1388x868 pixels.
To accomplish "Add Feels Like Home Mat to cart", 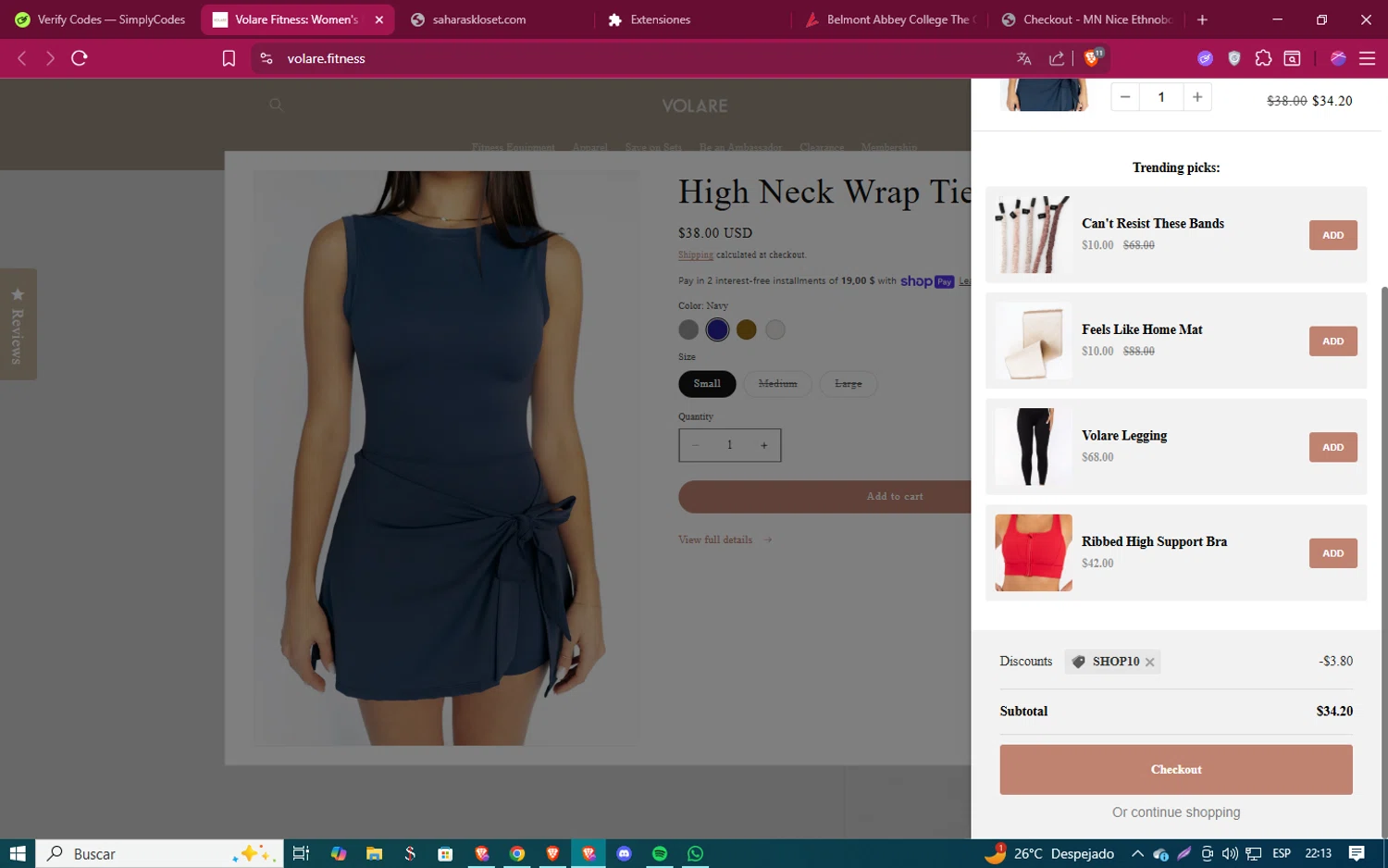I will [1332, 341].
